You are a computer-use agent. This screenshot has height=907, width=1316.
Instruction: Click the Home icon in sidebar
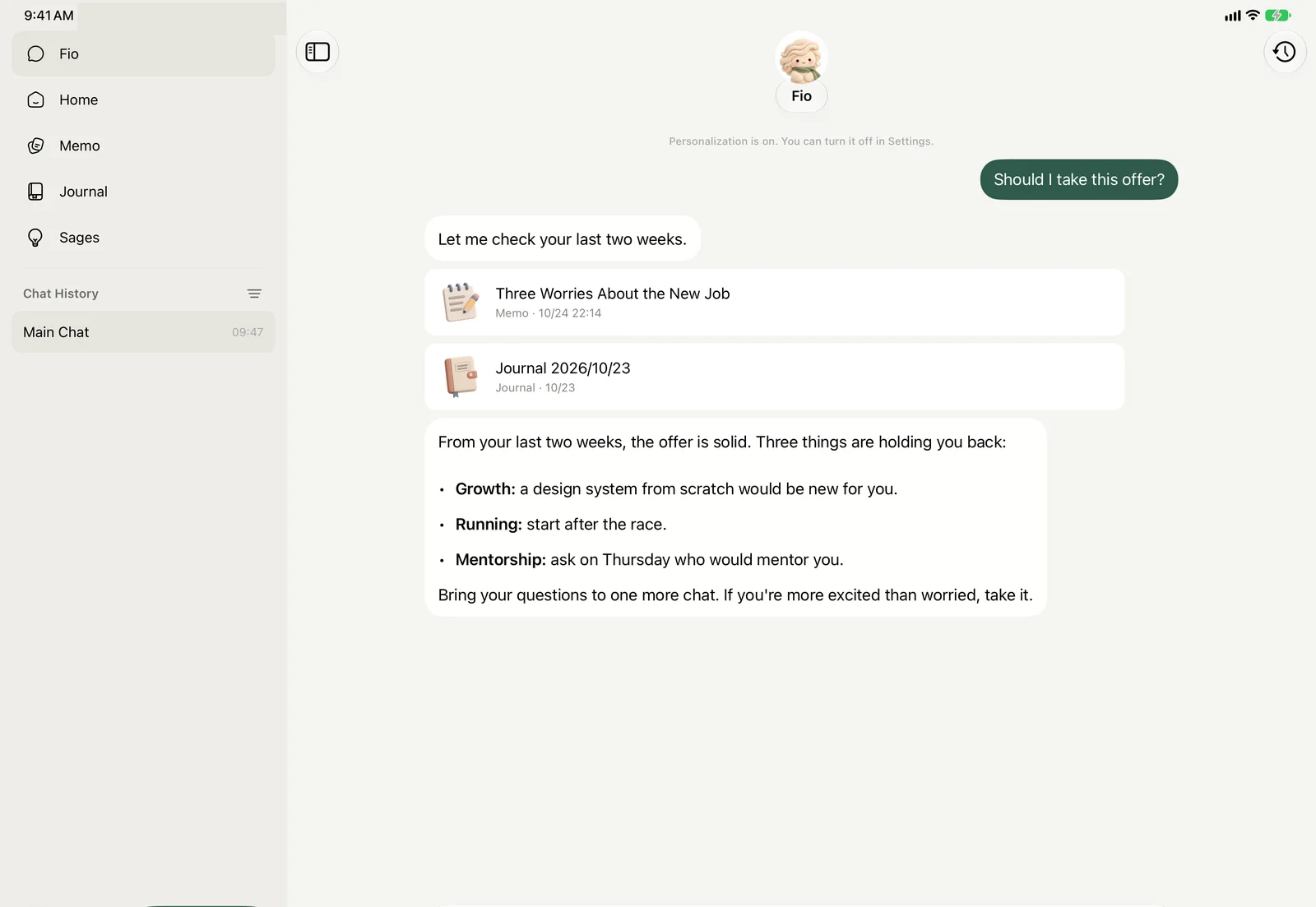[35, 99]
